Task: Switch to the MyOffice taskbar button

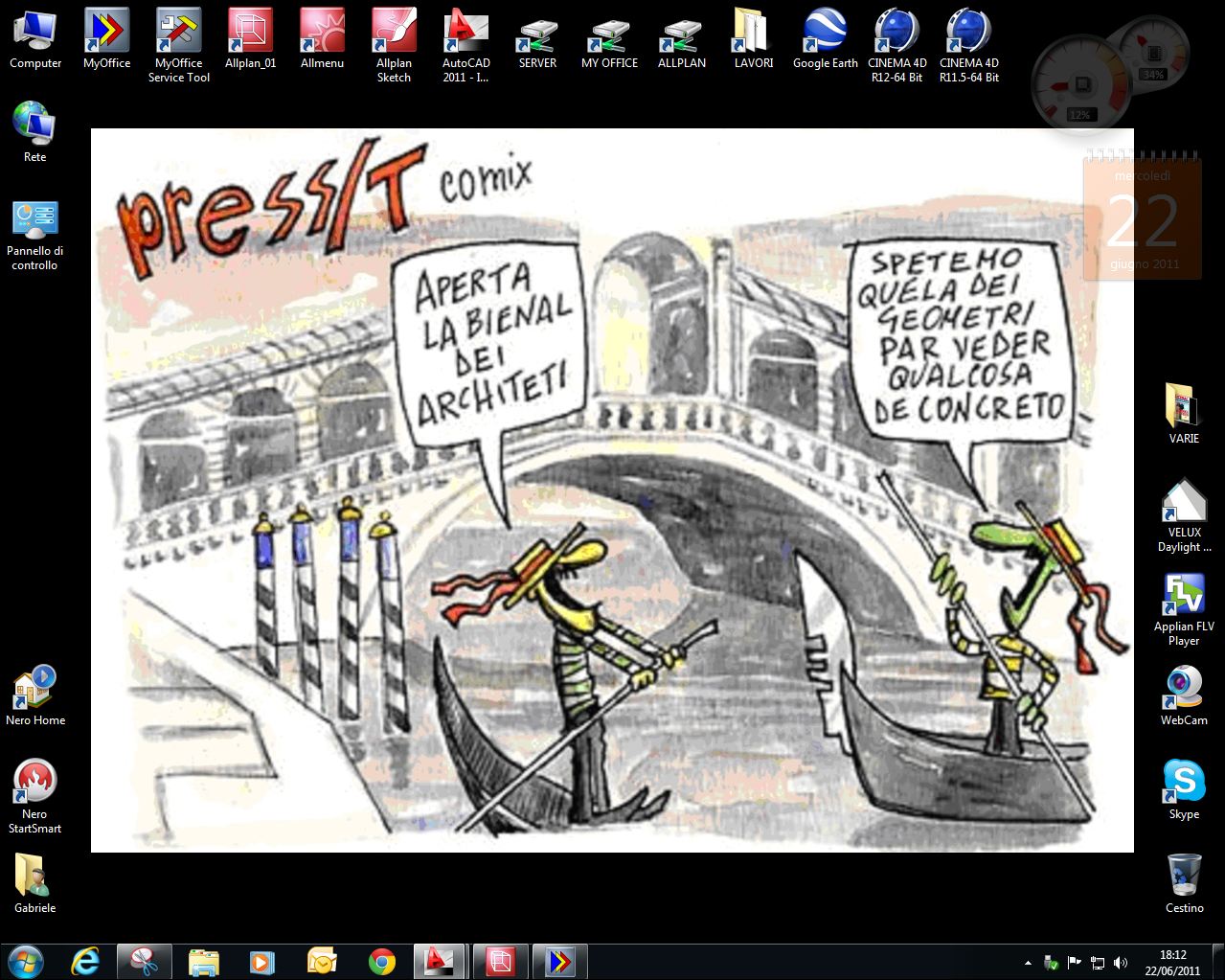Action: [560, 961]
